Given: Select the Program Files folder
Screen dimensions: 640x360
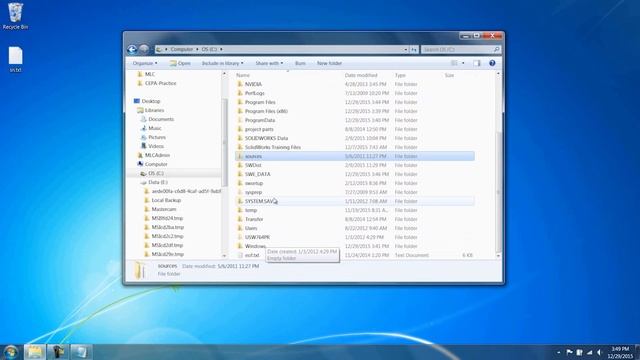Looking at the screenshot, I should 260,102.
